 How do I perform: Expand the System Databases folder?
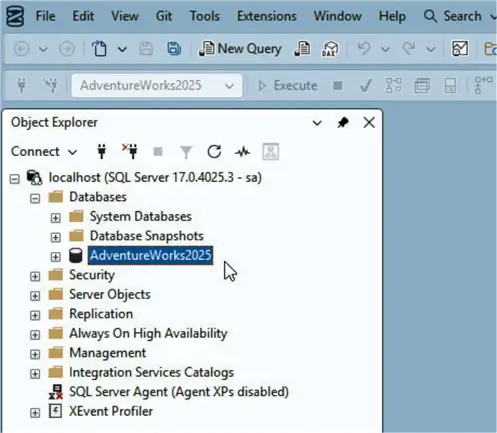click(x=56, y=218)
